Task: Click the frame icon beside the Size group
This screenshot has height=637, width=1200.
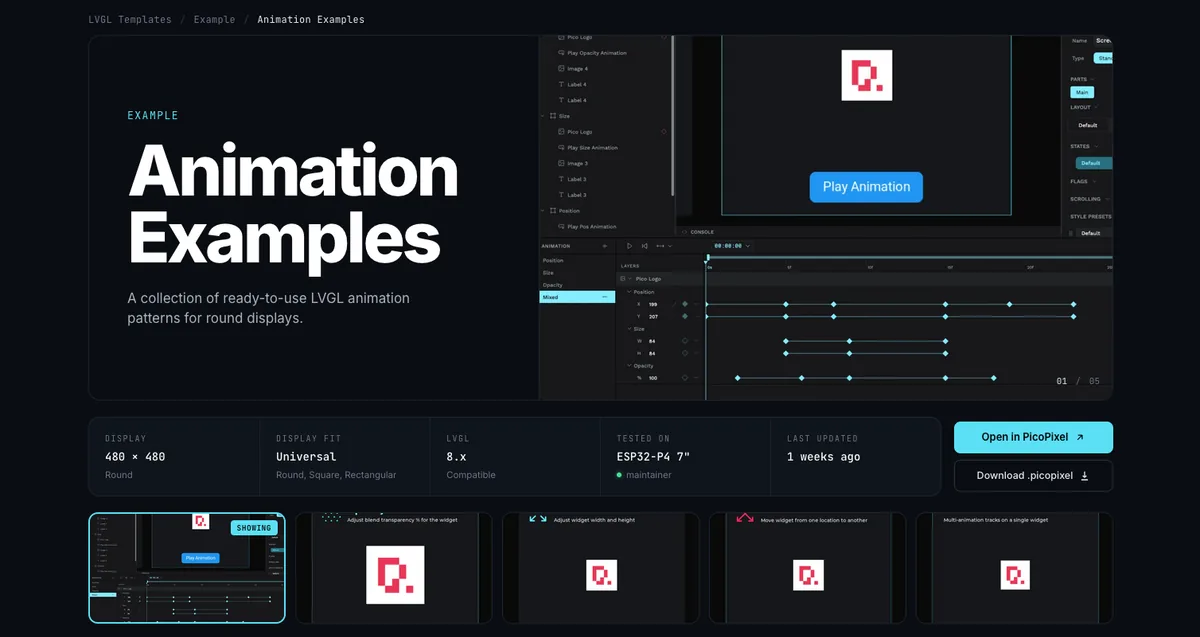Action: (x=552, y=116)
